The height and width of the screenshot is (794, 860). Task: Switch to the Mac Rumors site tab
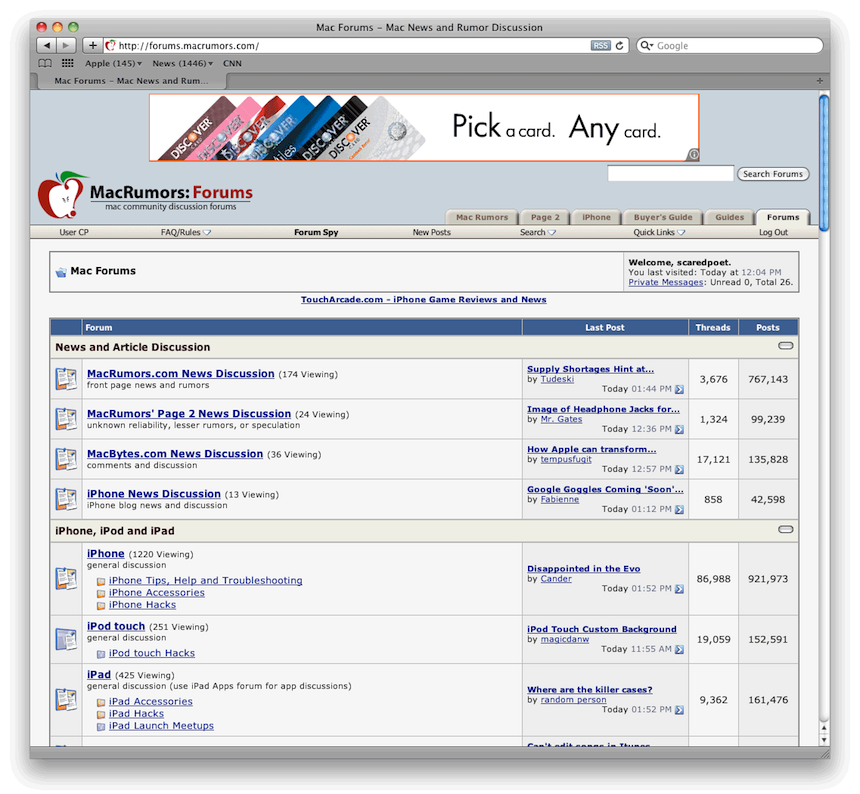pos(482,217)
